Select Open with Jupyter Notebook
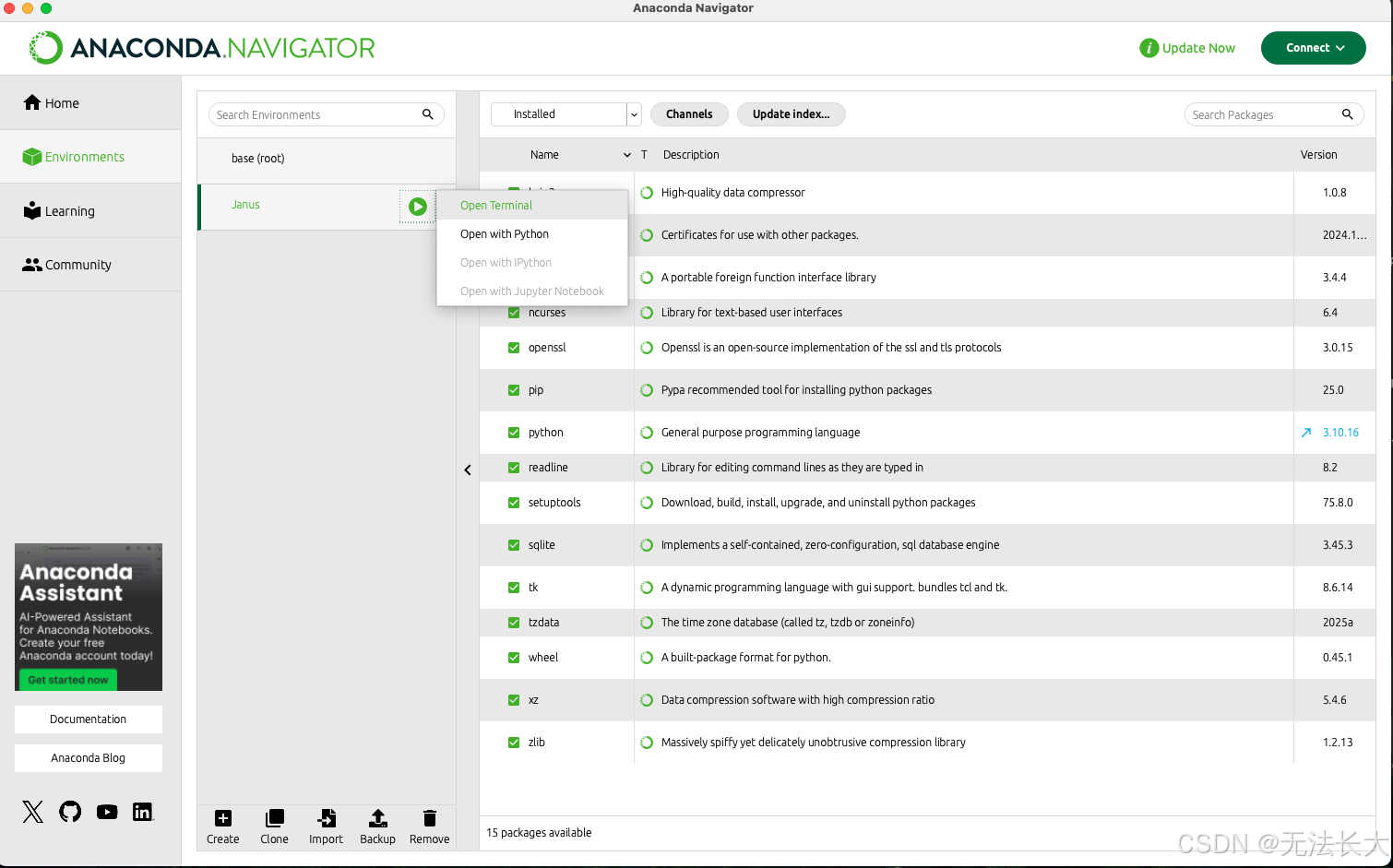The image size is (1393, 868). pyautogui.click(x=532, y=291)
